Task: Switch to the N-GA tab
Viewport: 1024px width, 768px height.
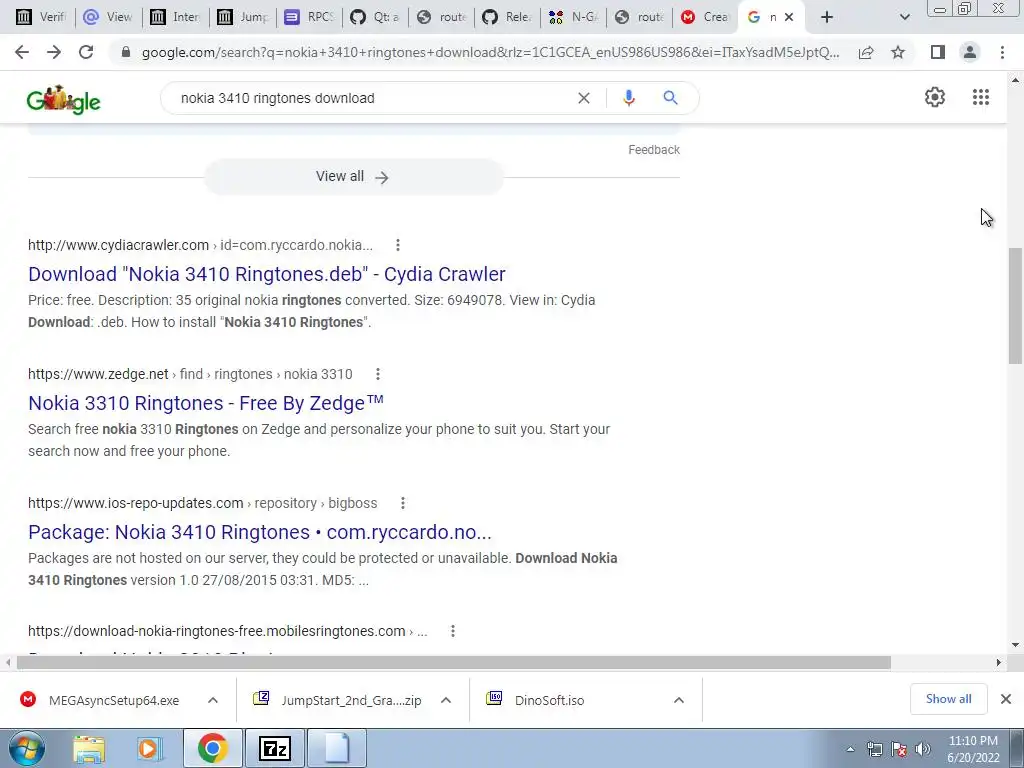Action: 573,17
